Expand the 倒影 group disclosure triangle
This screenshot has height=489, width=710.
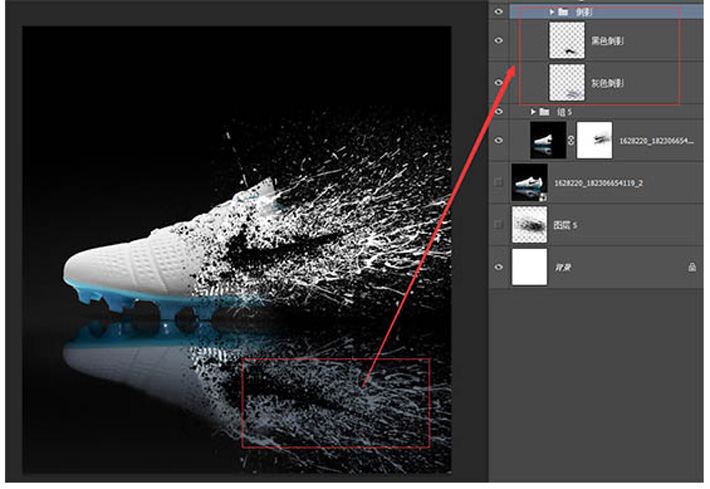(x=552, y=13)
